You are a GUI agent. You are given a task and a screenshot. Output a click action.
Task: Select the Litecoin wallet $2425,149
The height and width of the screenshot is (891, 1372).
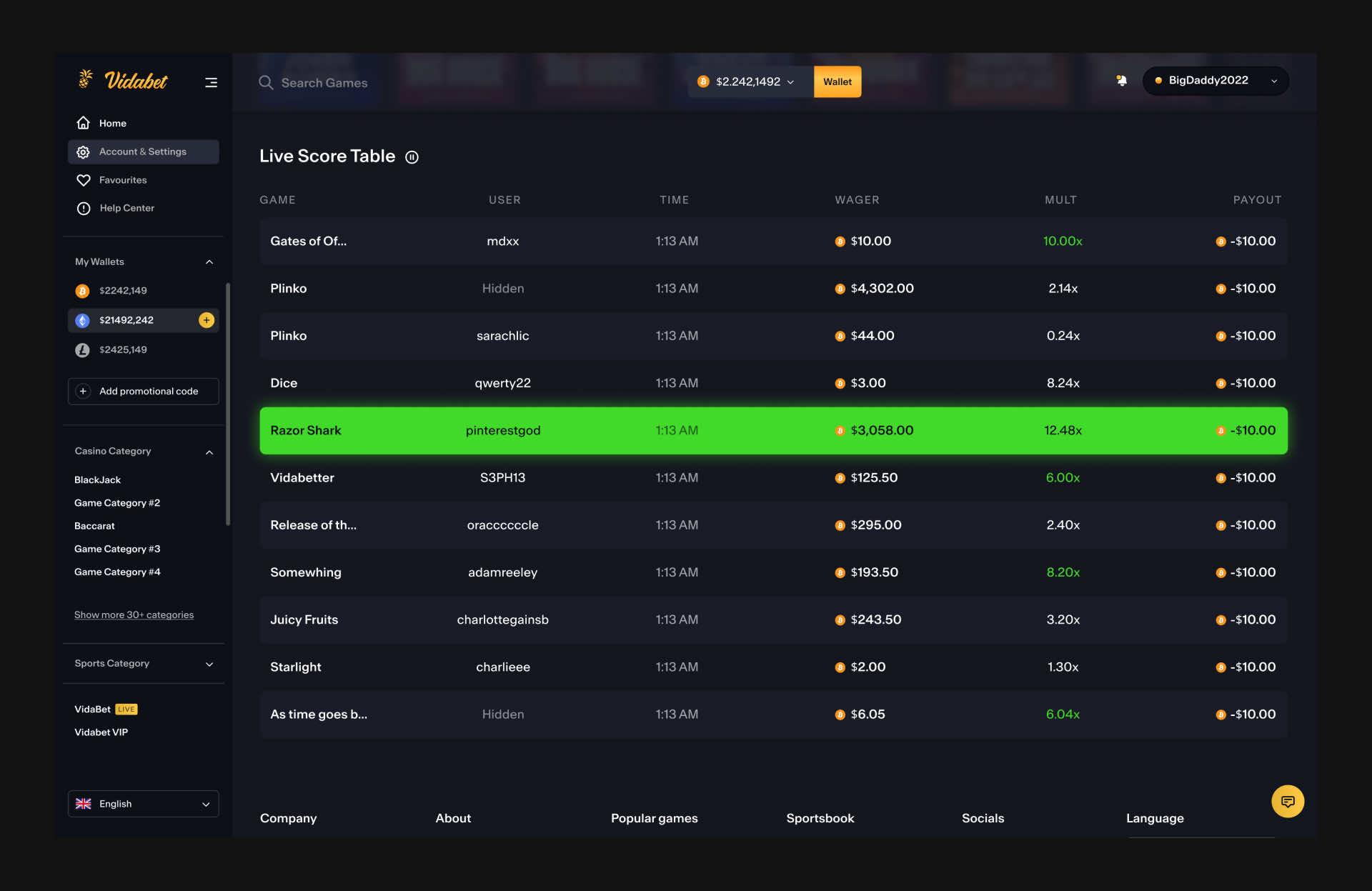(123, 350)
